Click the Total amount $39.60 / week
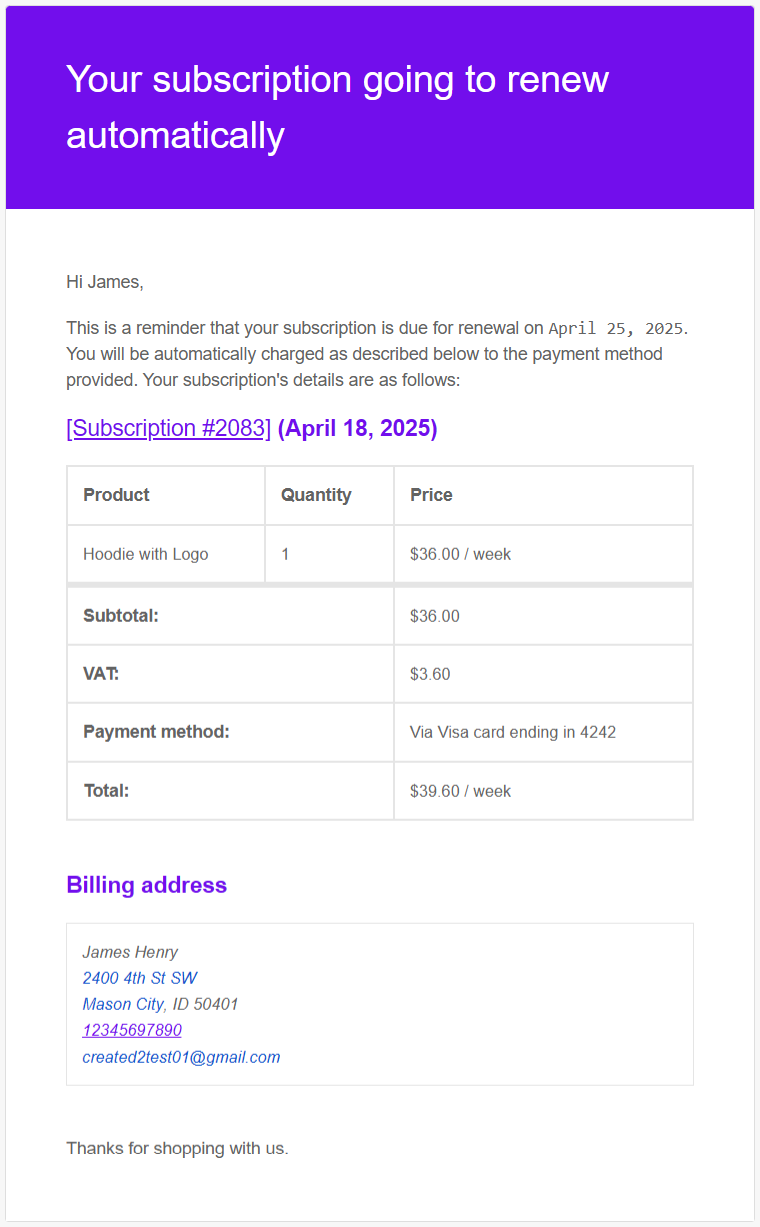This screenshot has width=760, height=1227. point(460,791)
